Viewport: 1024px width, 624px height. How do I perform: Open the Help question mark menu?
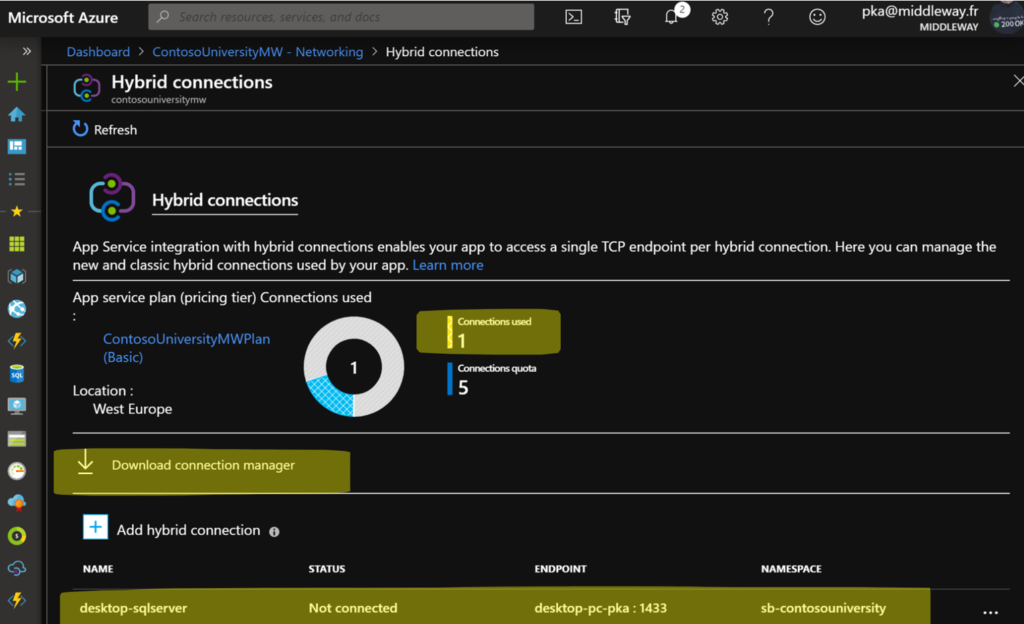point(766,17)
